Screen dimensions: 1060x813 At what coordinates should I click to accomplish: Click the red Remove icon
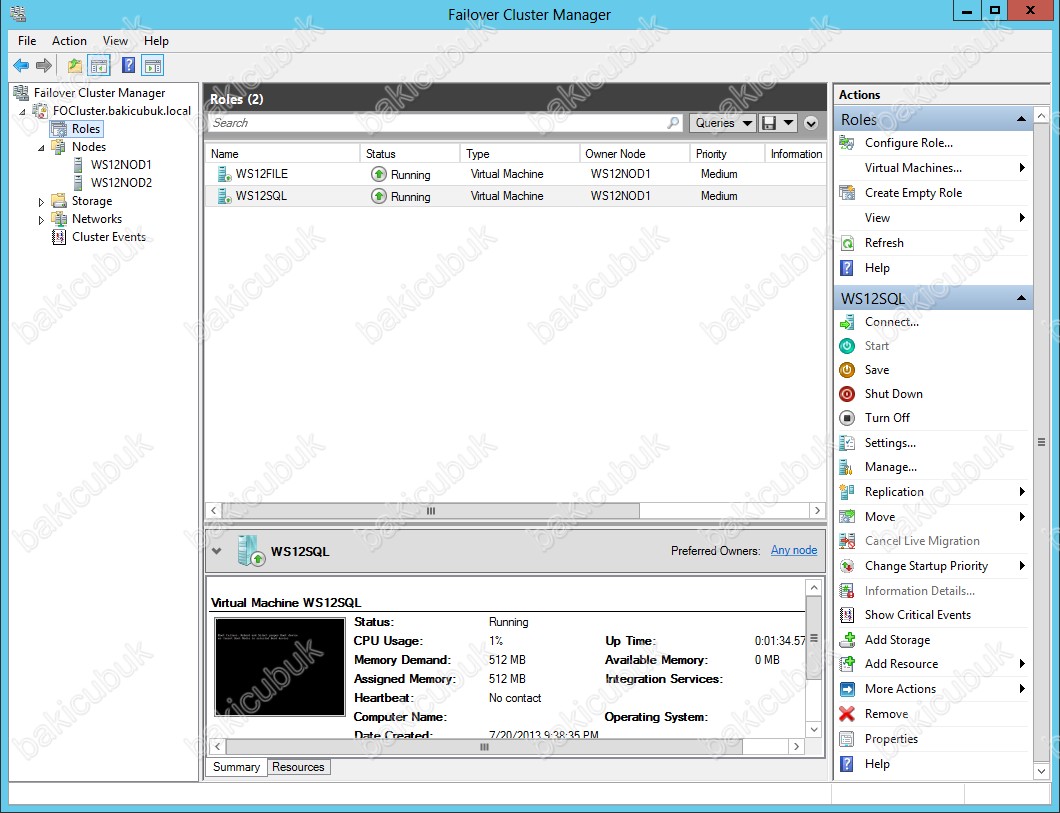click(x=847, y=714)
